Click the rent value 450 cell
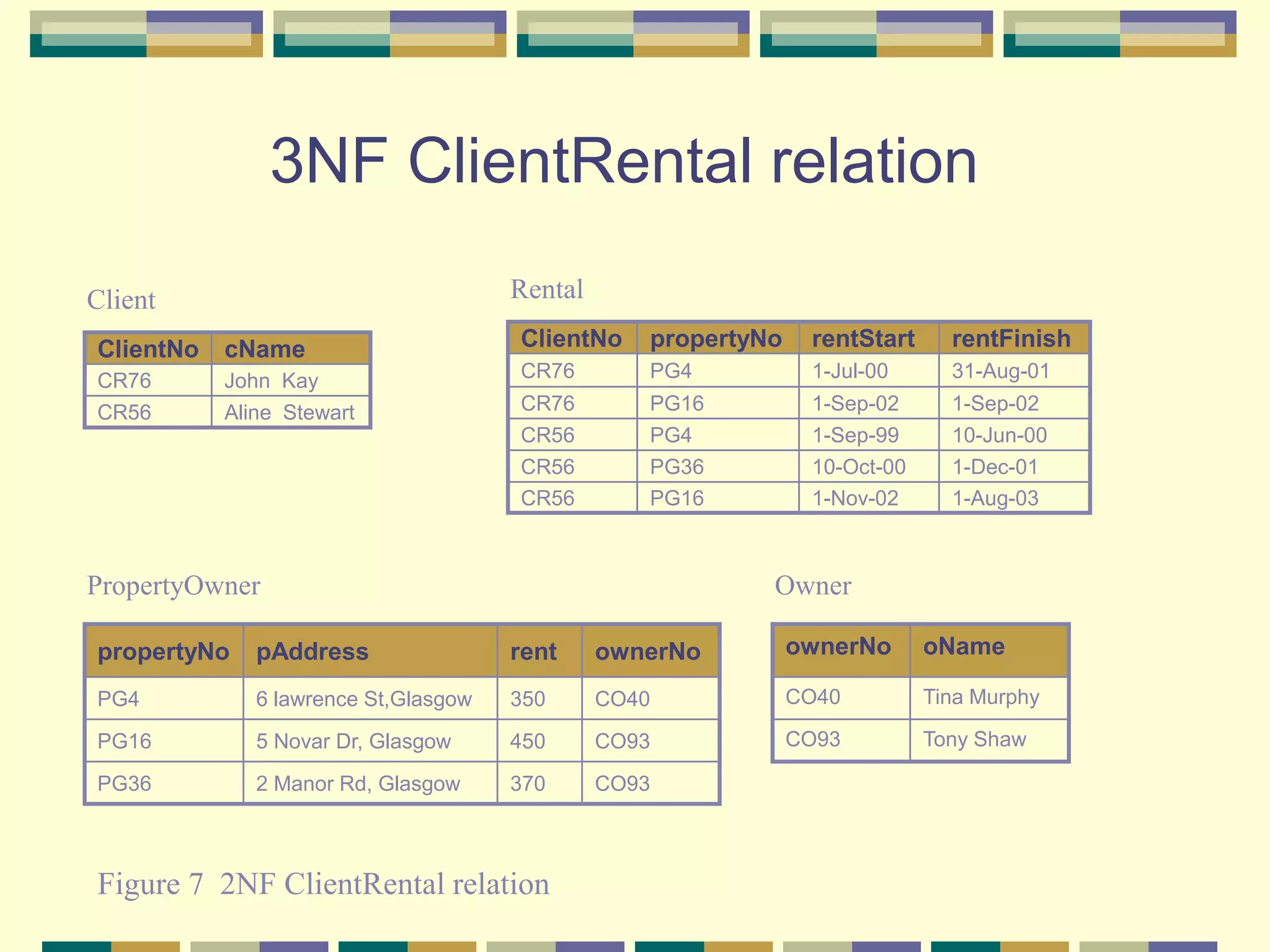This screenshot has height=952, width=1270. tap(527, 741)
